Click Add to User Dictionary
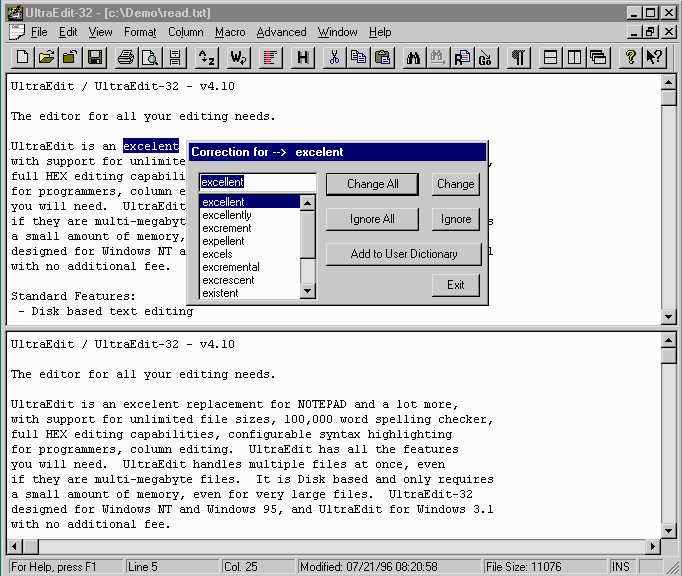This screenshot has height=576, width=682. [404, 254]
